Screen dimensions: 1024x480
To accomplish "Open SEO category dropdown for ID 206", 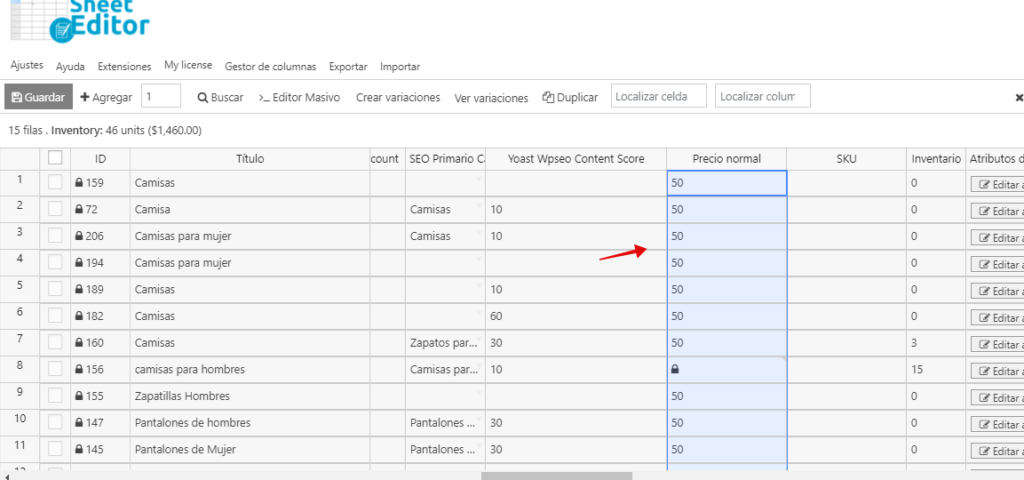I will pyautogui.click(x=479, y=232).
